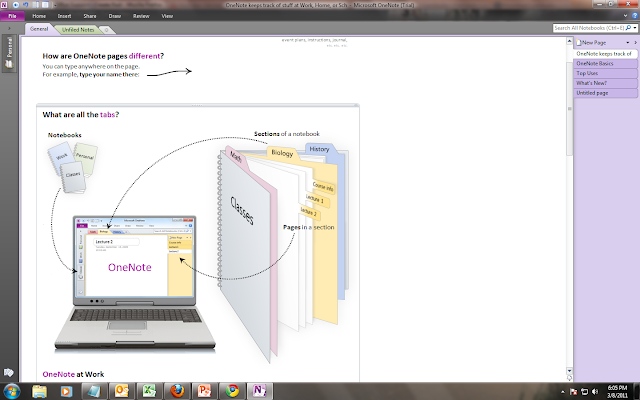
Task: Open the Share ribbon tab
Action: point(90,16)
